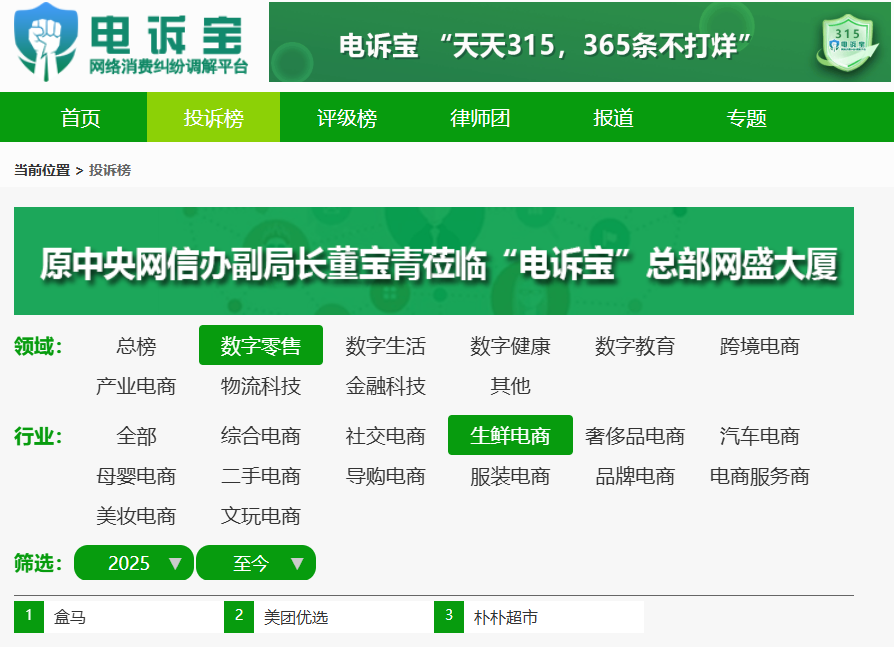
Task: Open the 律师团 tab
Action: coord(480,117)
